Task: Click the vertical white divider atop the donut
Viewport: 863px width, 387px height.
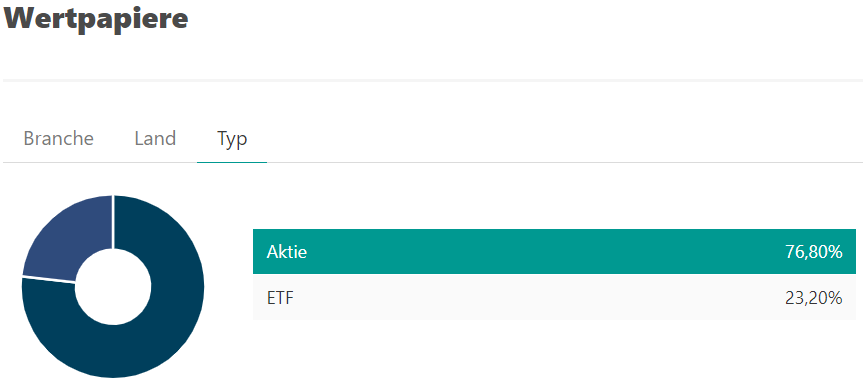Action: click(x=113, y=222)
